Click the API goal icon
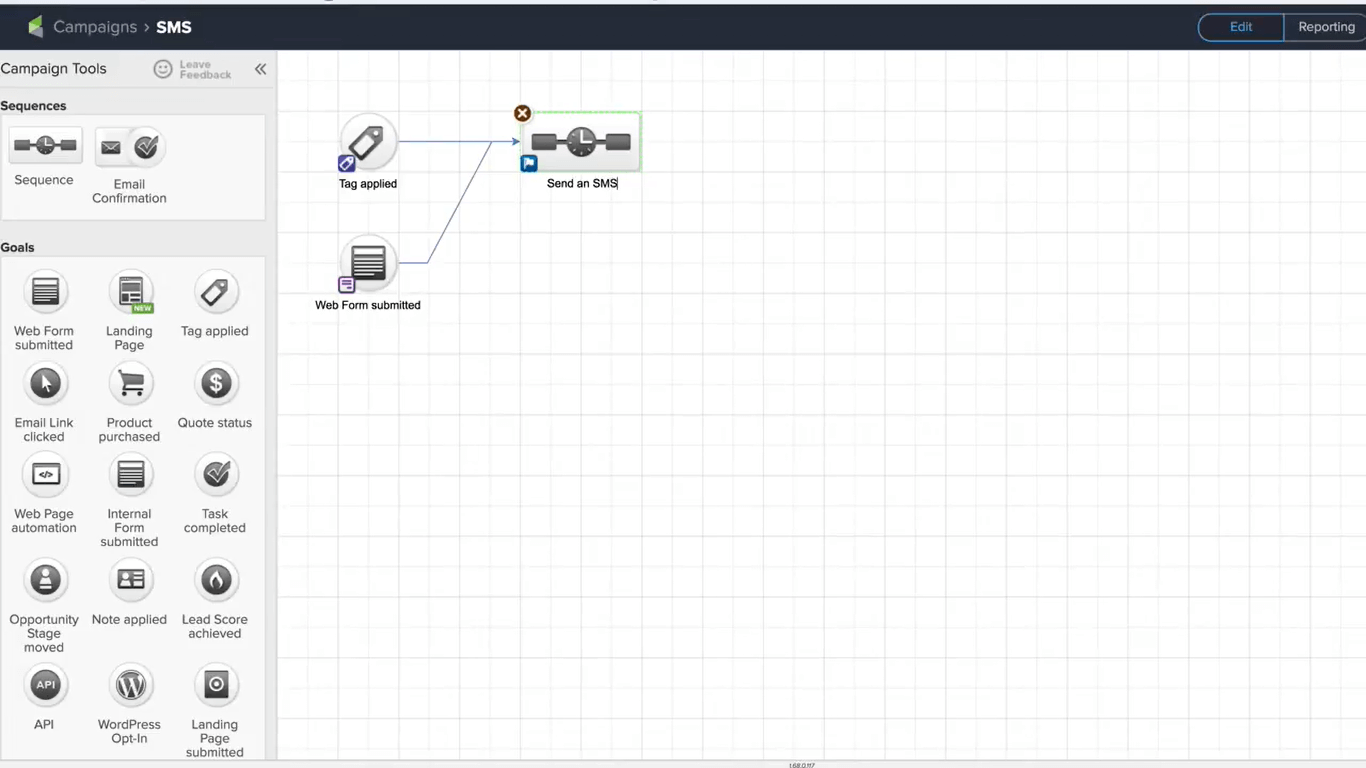This screenshot has width=1366, height=768. pos(45,685)
